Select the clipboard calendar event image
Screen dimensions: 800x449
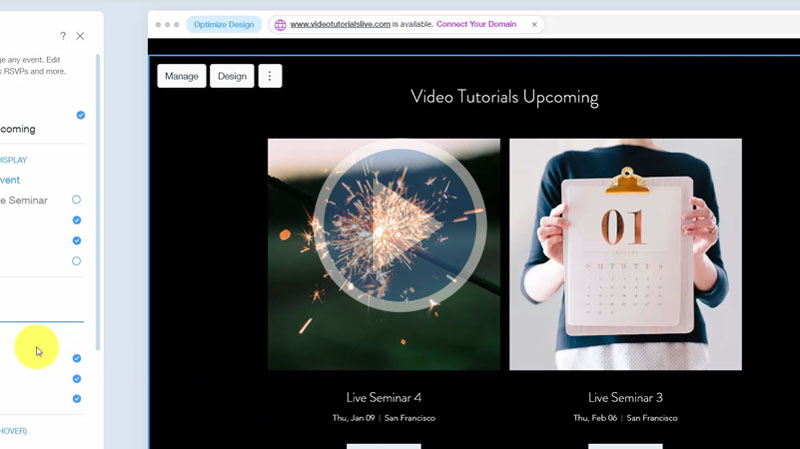625,254
